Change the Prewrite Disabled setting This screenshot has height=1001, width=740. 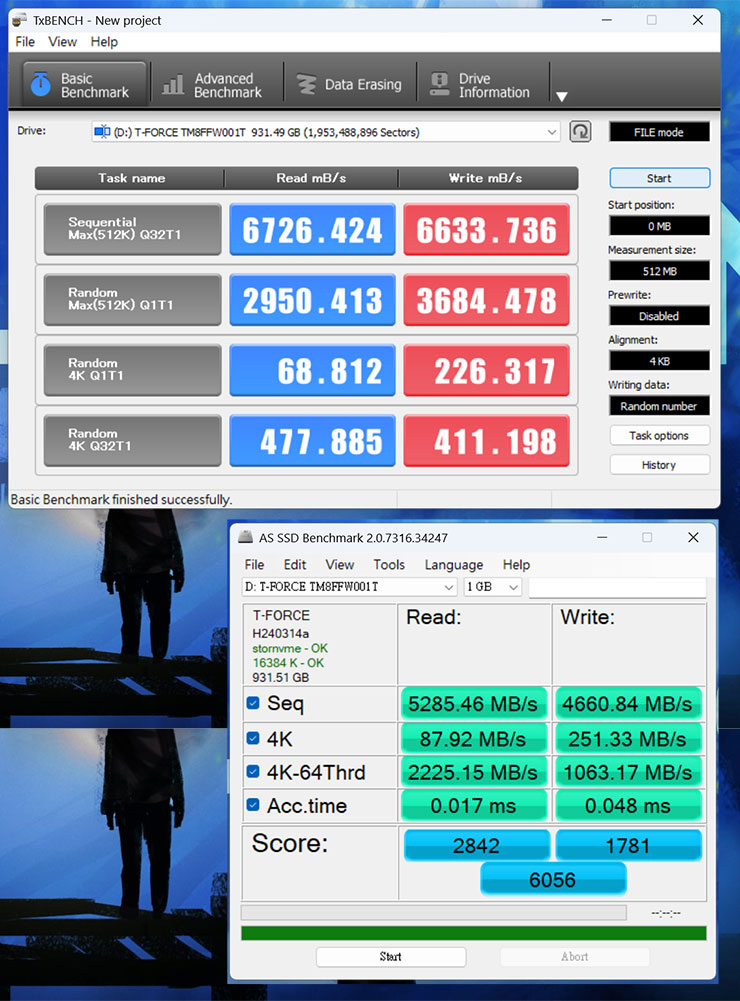tap(659, 316)
